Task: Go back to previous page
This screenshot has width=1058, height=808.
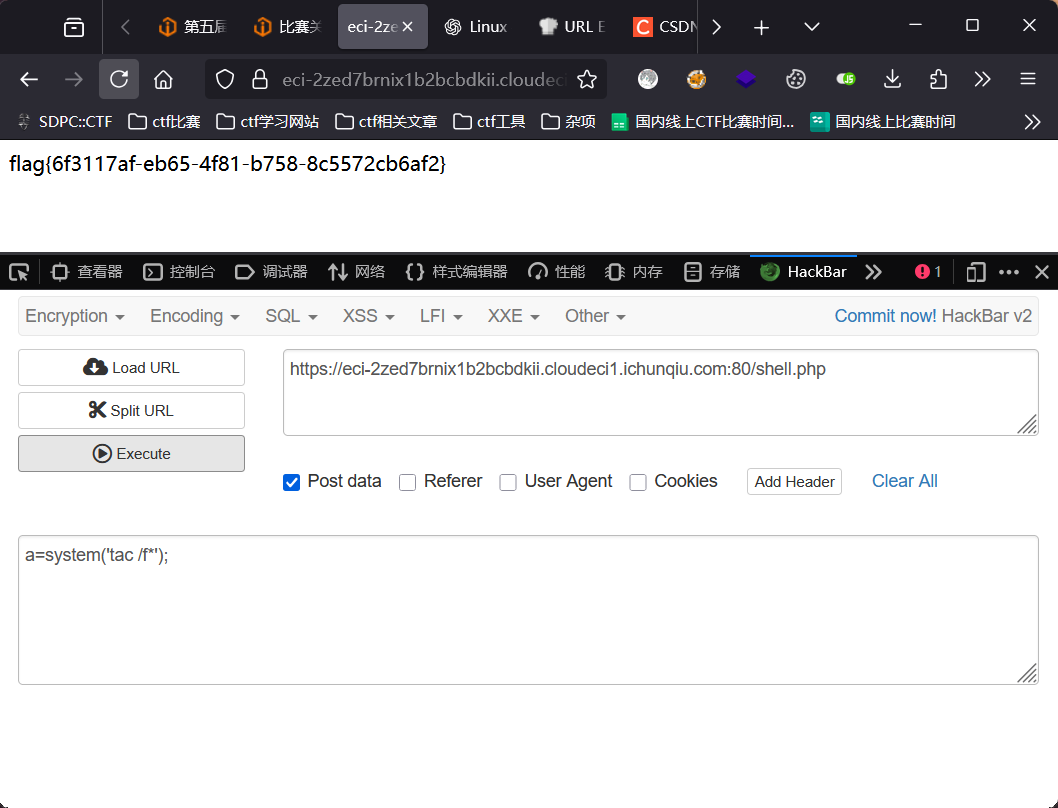Action: point(29,80)
